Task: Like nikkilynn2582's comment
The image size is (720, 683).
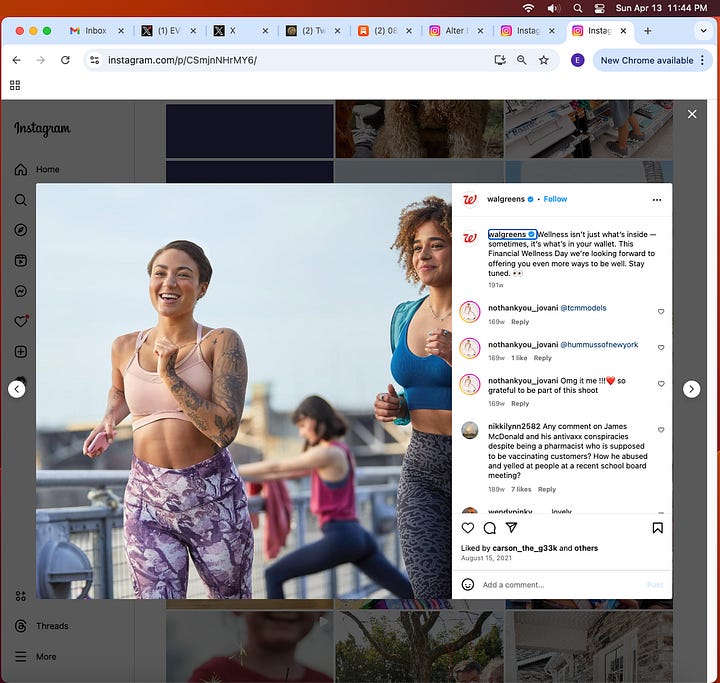Action: [661, 430]
